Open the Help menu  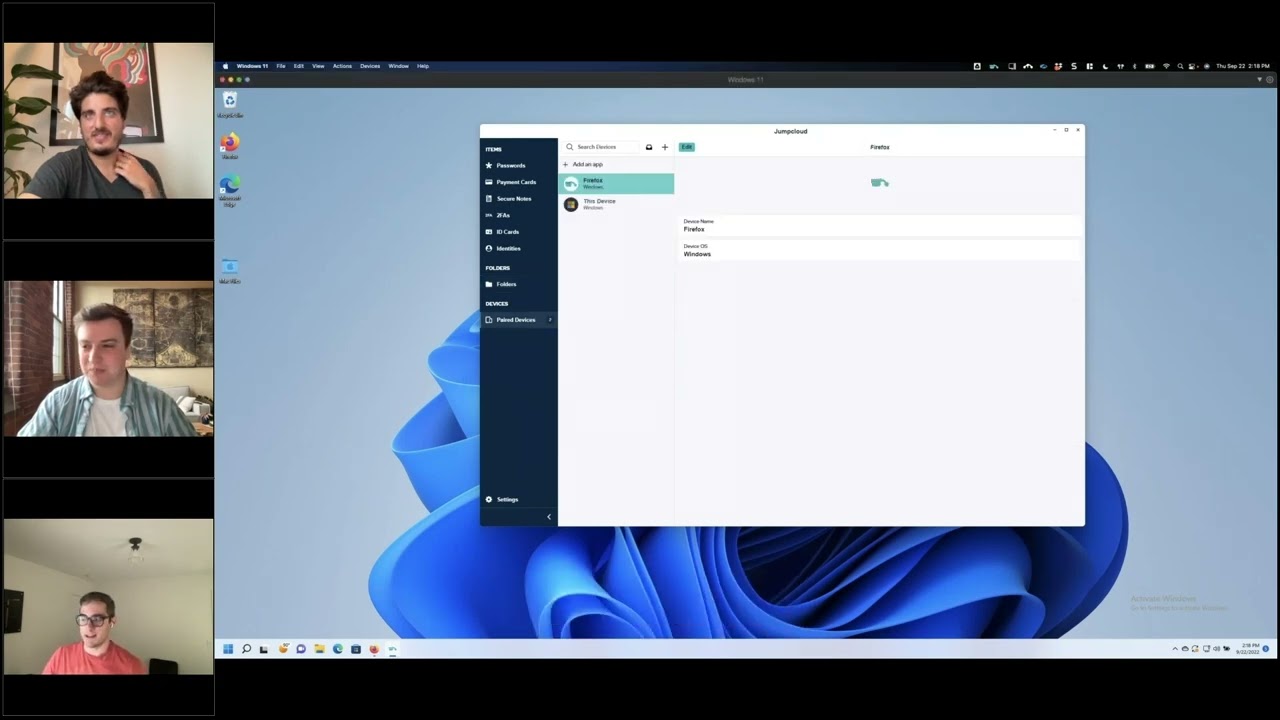coord(423,66)
